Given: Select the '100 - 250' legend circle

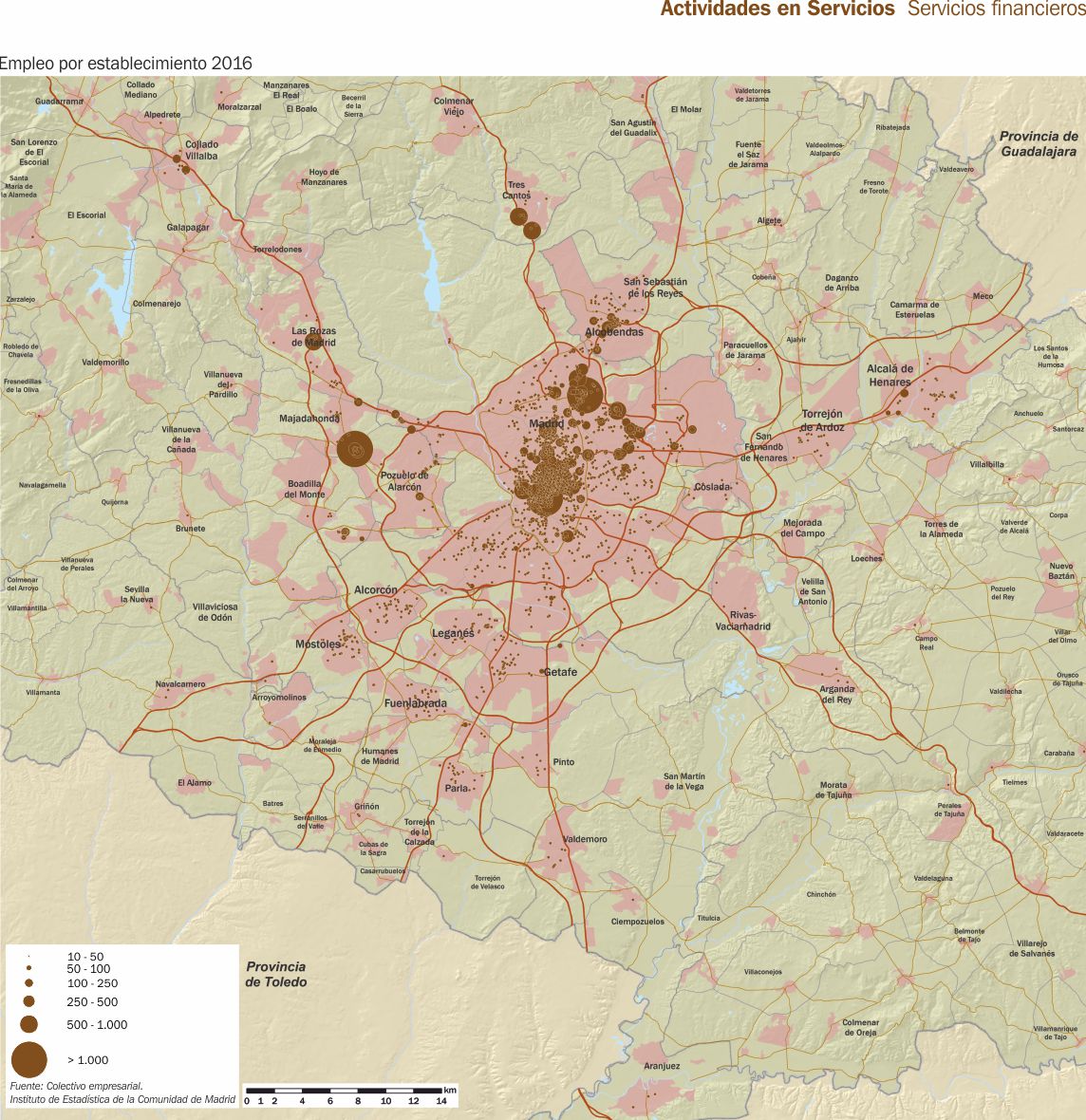Looking at the screenshot, I should click(x=29, y=983).
